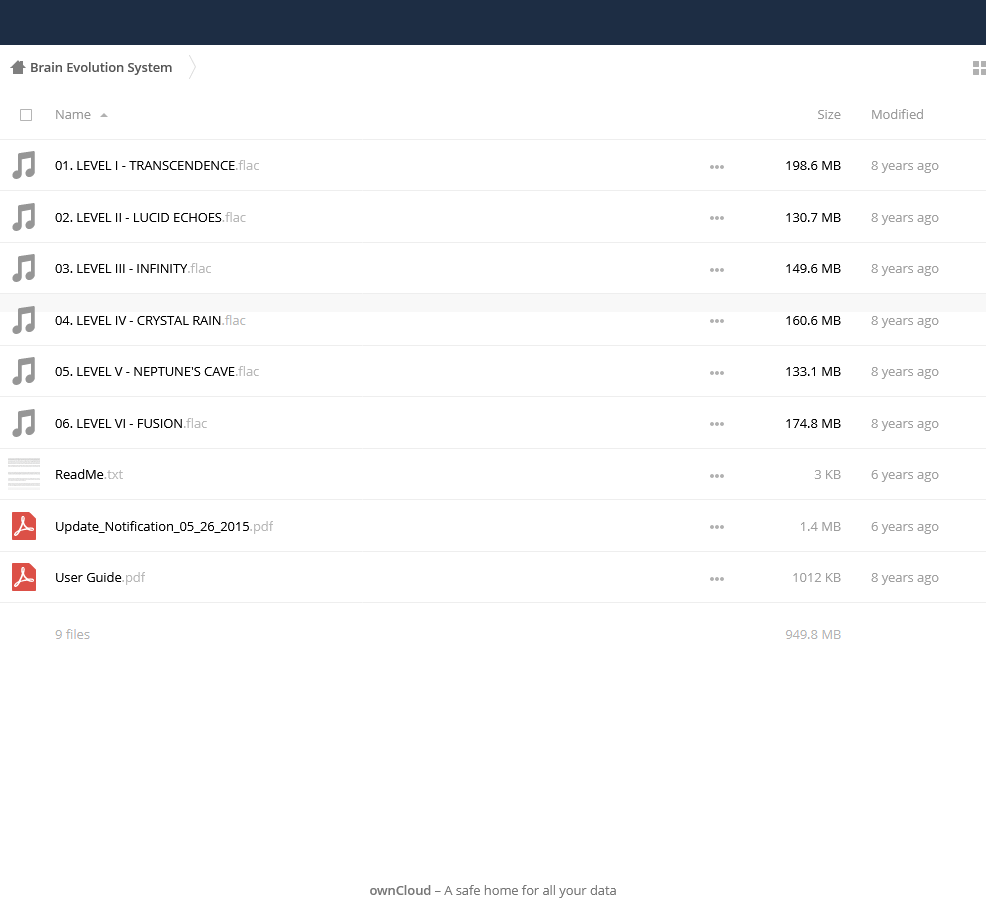Screen dimensions: 986x920
Task: Open the User Guide.pdf file
Action: point(100,577)
